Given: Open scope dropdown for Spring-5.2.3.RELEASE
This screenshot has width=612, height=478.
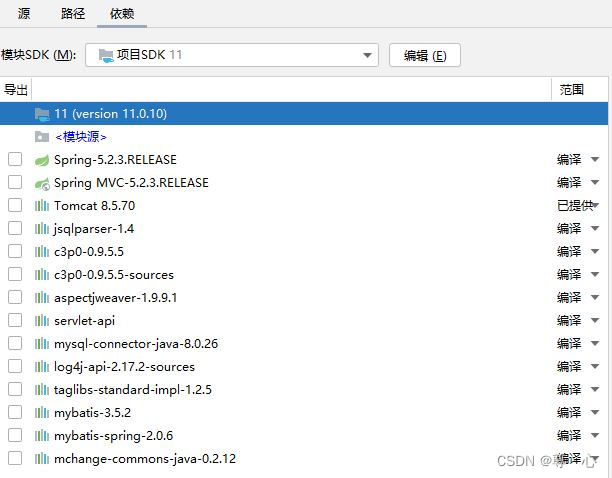Looking at the screenshot, I should coord(595,160).
